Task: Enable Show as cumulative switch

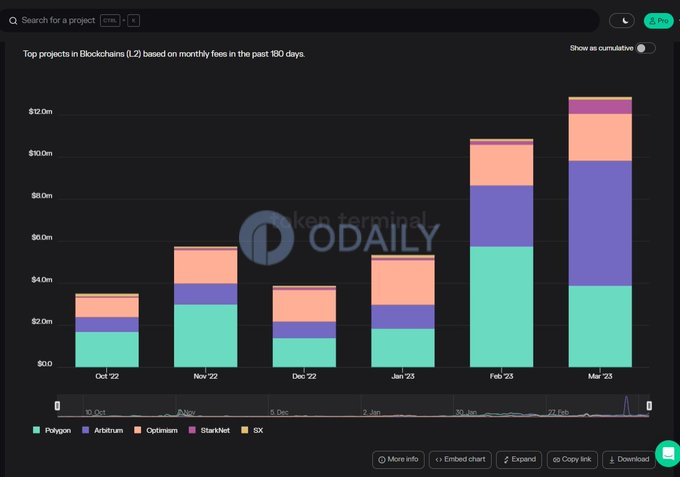Action: click(x=645, y=48)
